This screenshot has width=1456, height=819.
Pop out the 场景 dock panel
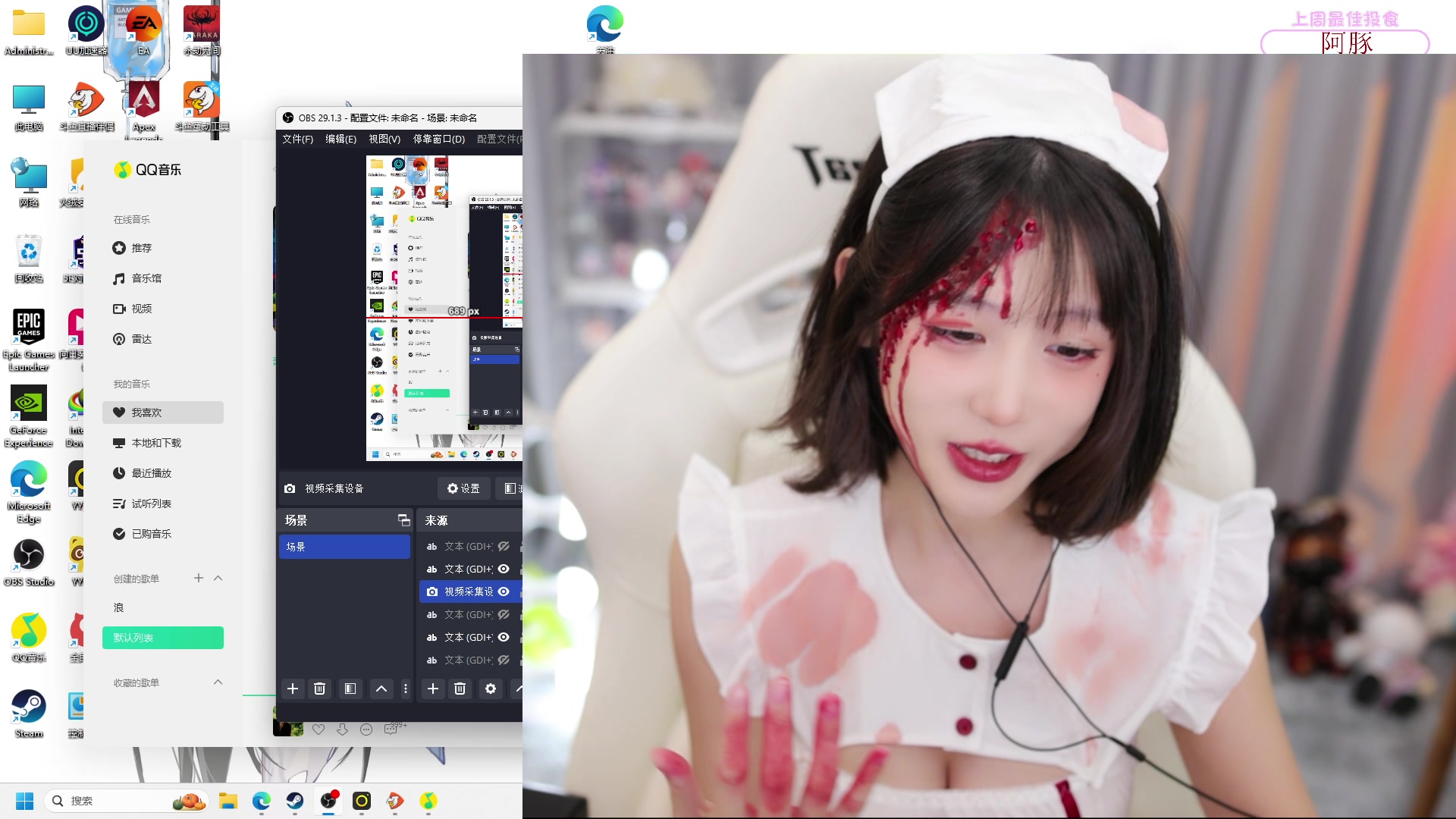pos(403,520)
